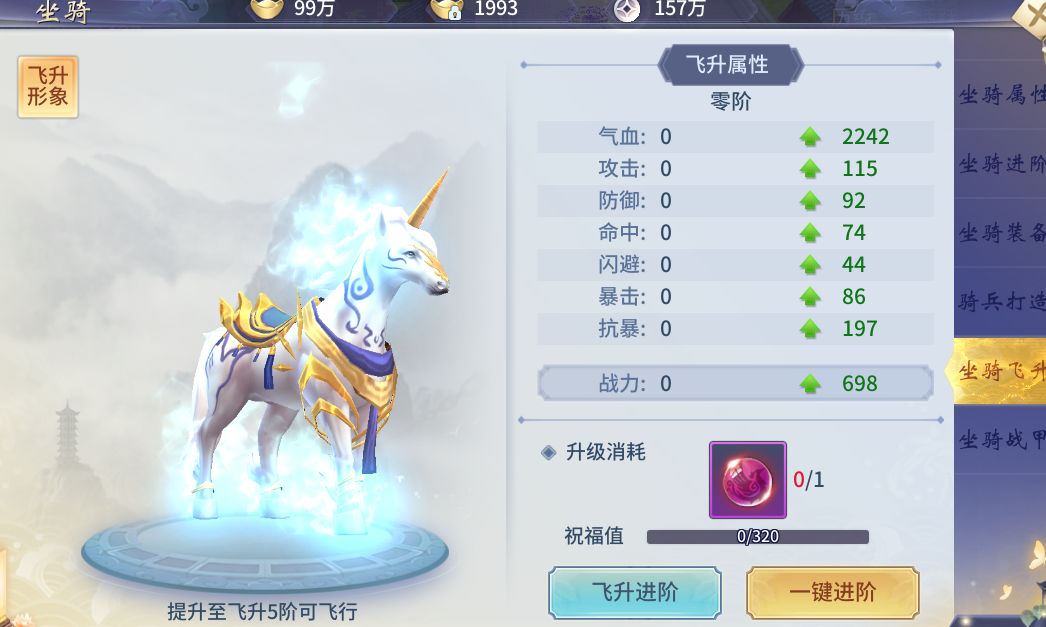Click the gold ingot currency icon
Image resolution: width=1046 pixels, height=627 pixels.
pos(267,8)
